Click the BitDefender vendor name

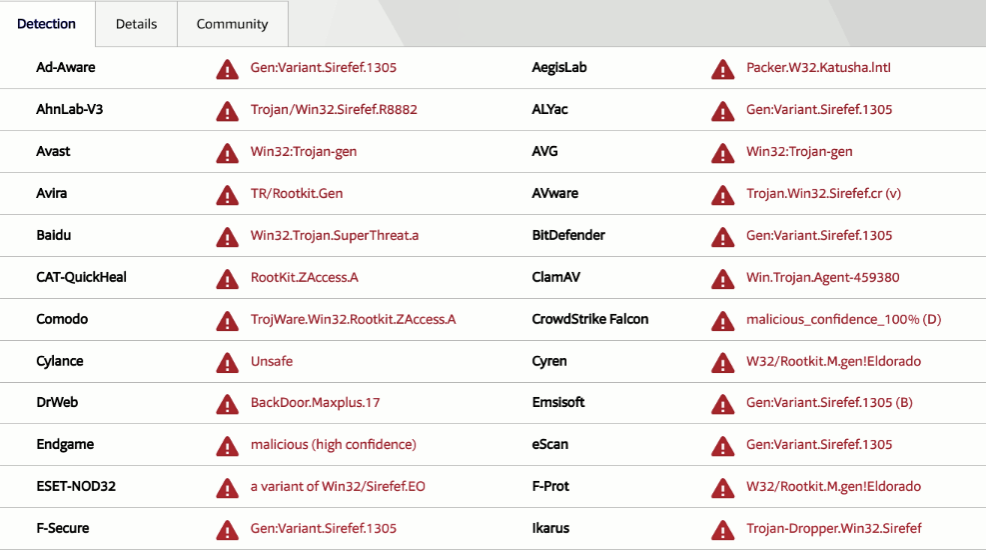[x=568, y=236]
